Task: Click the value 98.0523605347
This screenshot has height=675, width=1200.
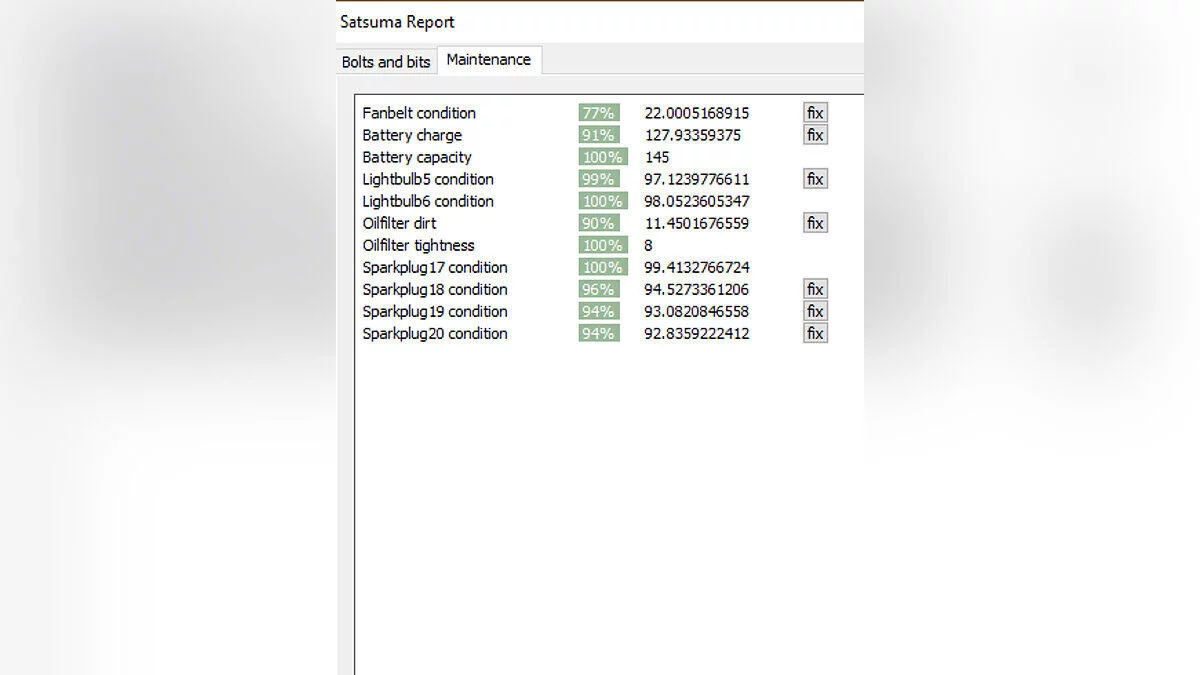Action: 697,201
